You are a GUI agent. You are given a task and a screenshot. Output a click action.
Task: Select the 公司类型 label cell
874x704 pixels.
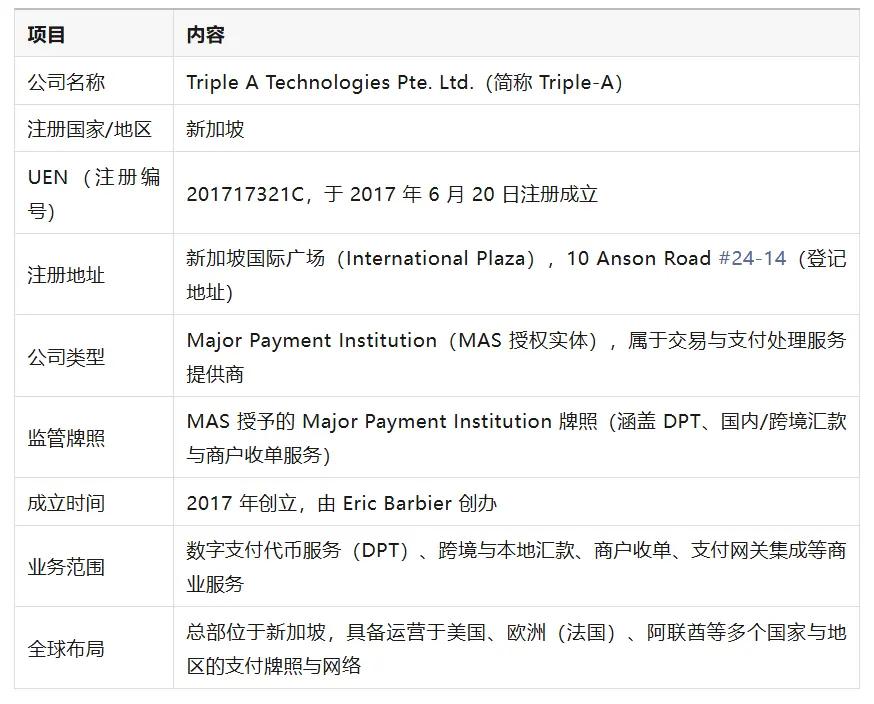[66, 357]
